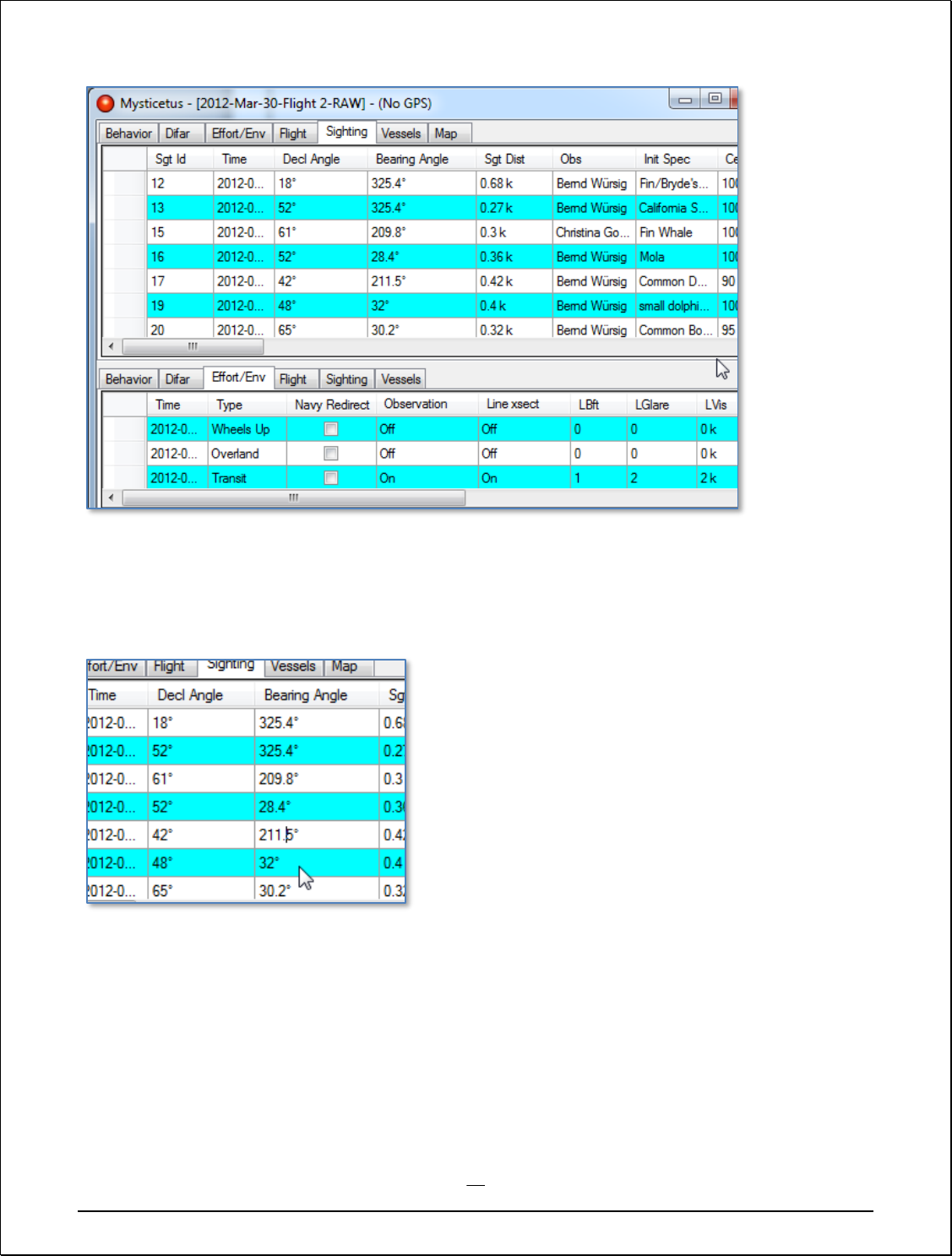Select Sighting tab in upper pane
Viewport: 952px width, 1256px height.
coord(346,132)
